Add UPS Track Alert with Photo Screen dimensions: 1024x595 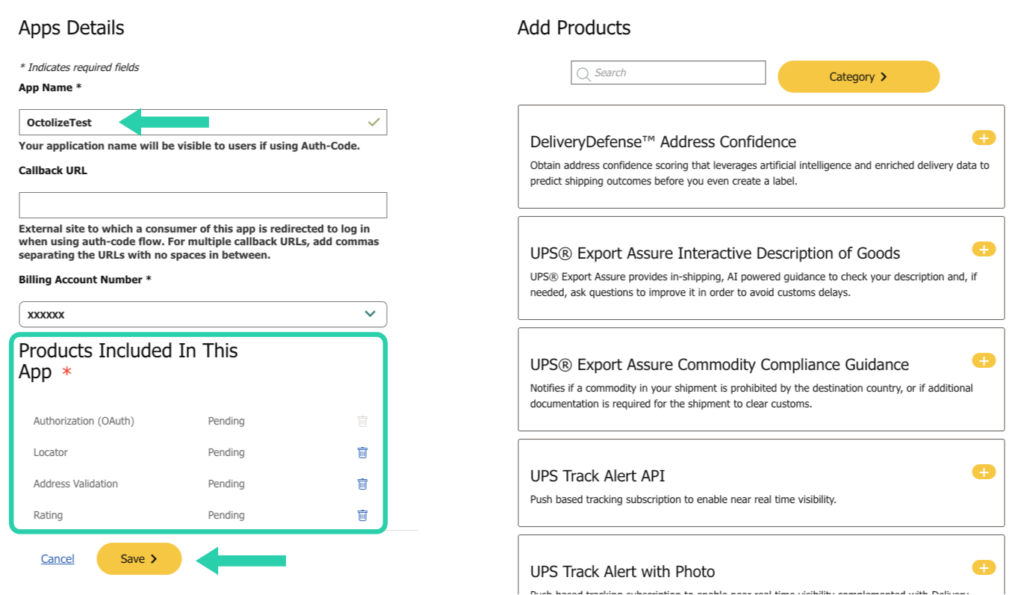(x=983, y=568)
